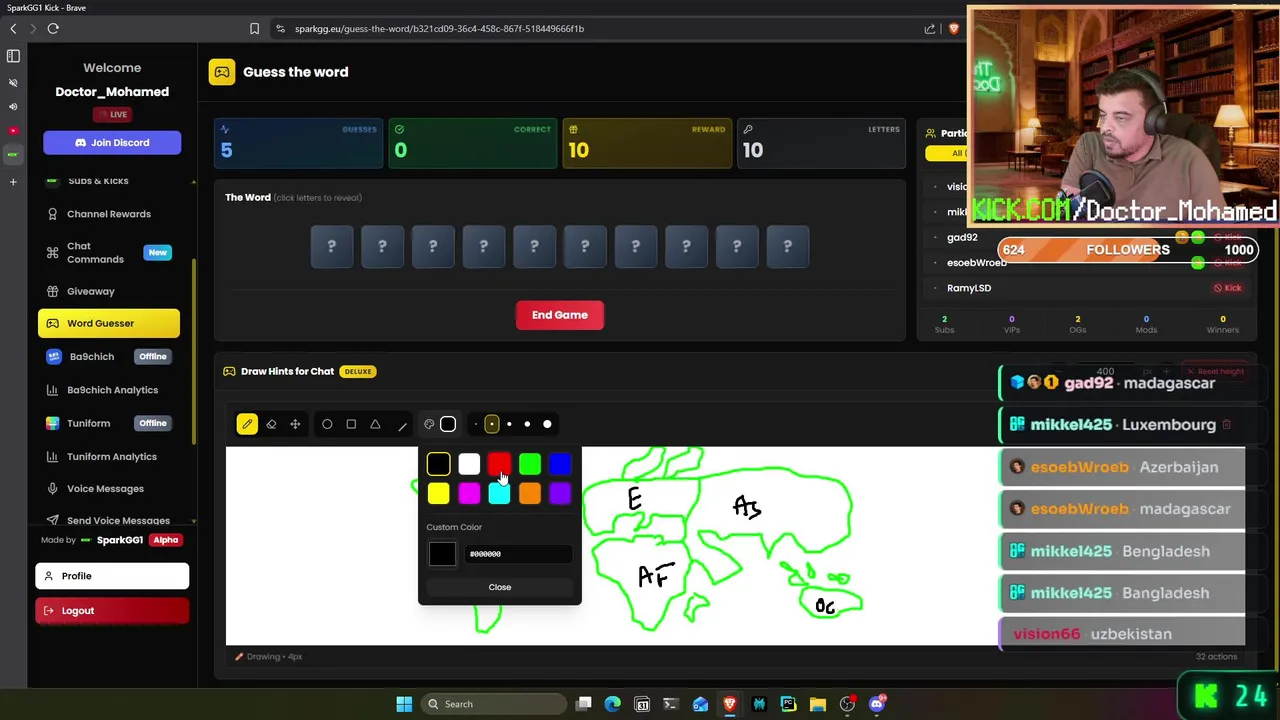Choose the largest brush size dot
1280x720 pixels.
(547, 424)
